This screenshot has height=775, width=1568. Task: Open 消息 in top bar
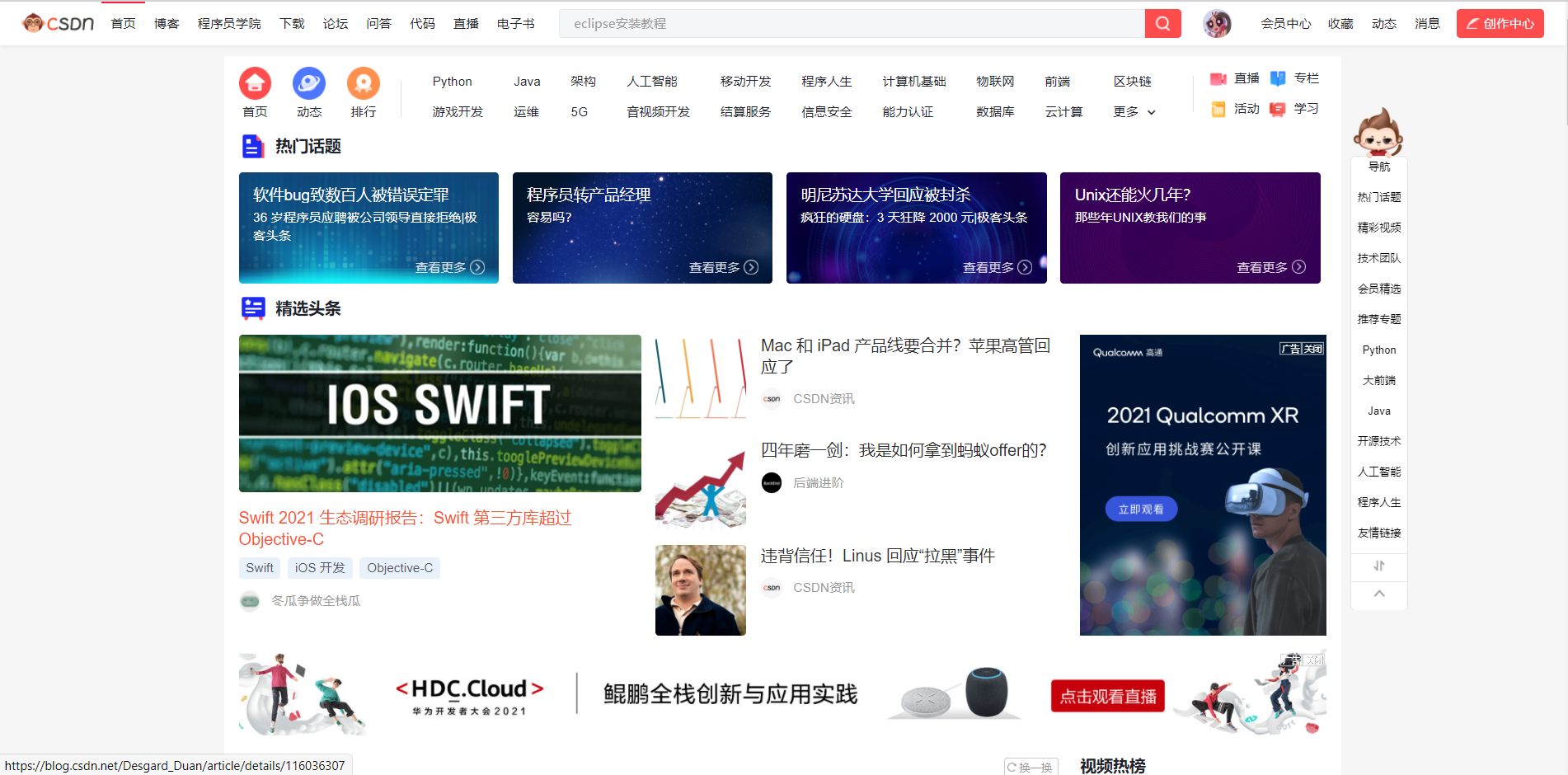[1427, 24]
